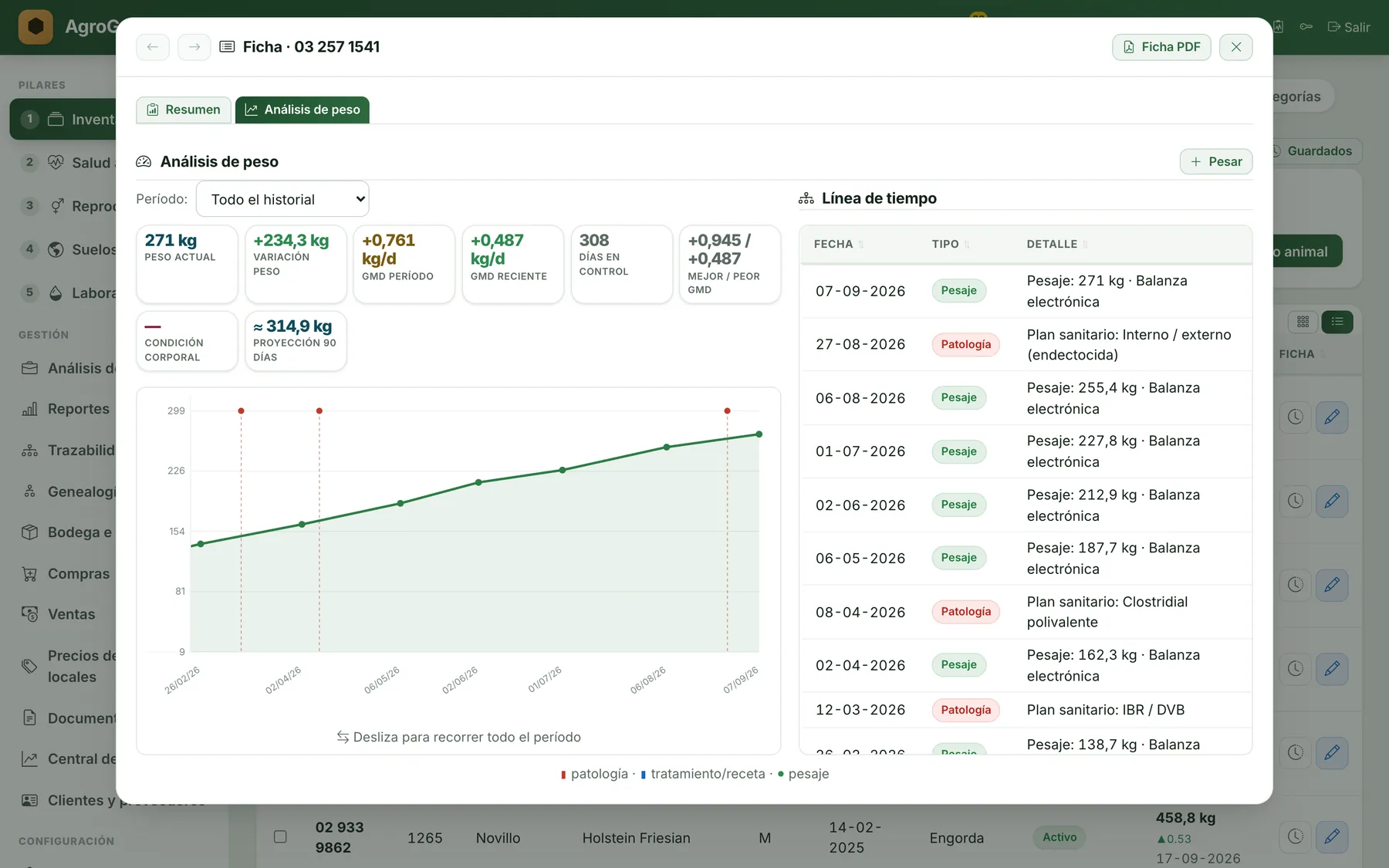This screenshot has height=868, width=1389.
Task: Click the Documentos file icon in the sidebar
Action: (x=30, y=718)
